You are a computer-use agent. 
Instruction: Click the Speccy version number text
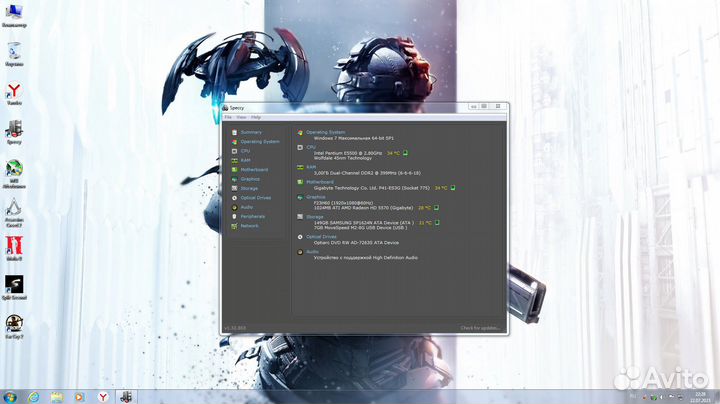(235, 328)
